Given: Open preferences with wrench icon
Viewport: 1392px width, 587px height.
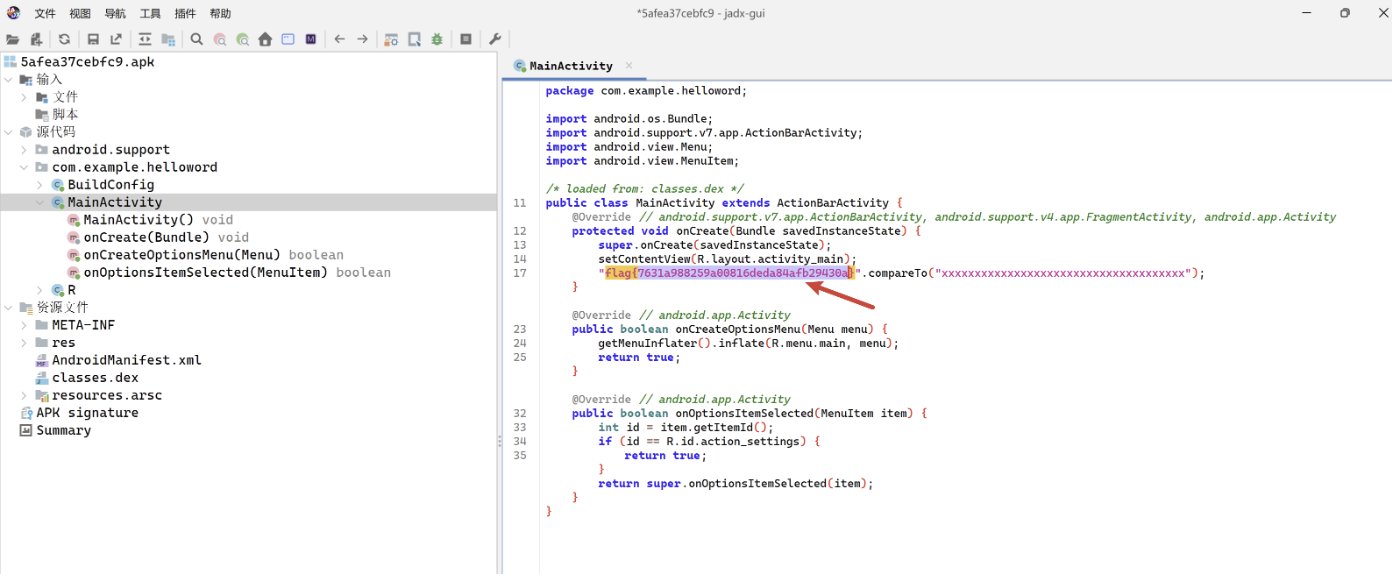Looking at the screenshot, I should pyautogui.click(x=494, y=39).
